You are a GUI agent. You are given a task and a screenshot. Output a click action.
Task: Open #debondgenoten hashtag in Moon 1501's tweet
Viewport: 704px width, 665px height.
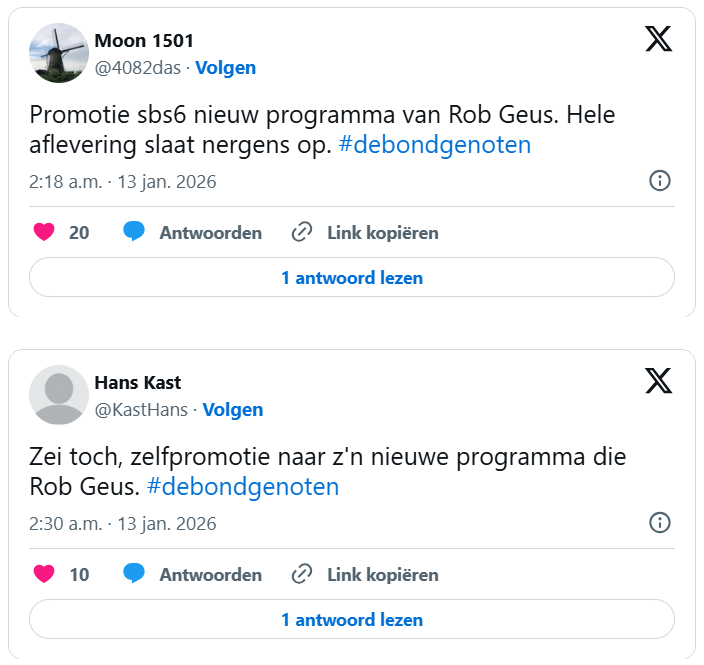tap(435, 145)
